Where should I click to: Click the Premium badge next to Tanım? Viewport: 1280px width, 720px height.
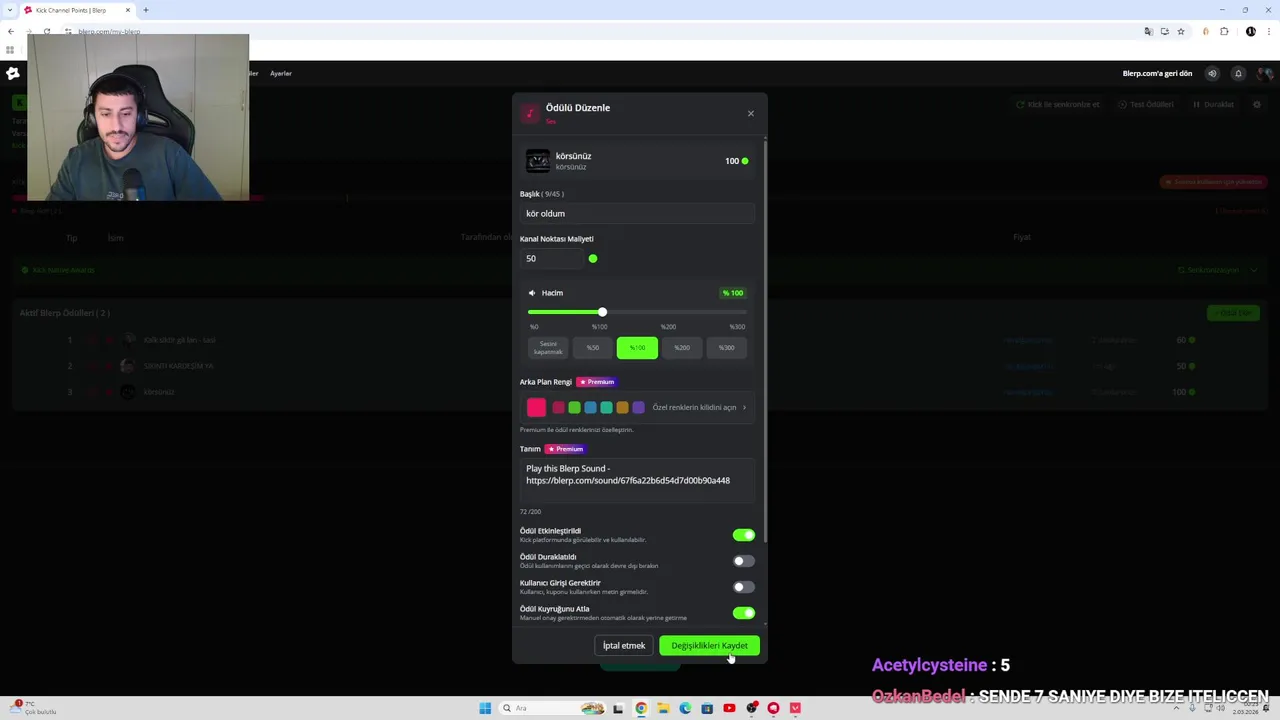pos(566,449)
